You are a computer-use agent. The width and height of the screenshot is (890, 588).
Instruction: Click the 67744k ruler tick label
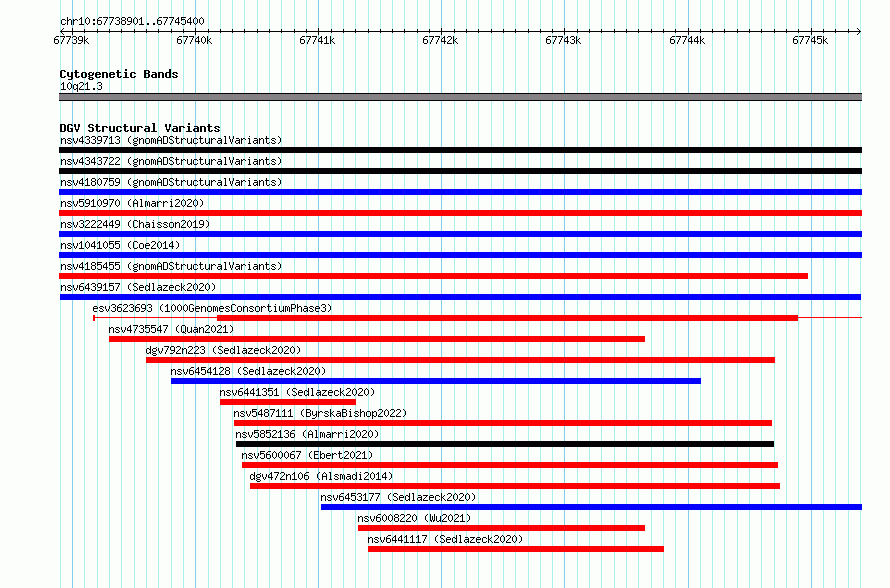[687, 40]
